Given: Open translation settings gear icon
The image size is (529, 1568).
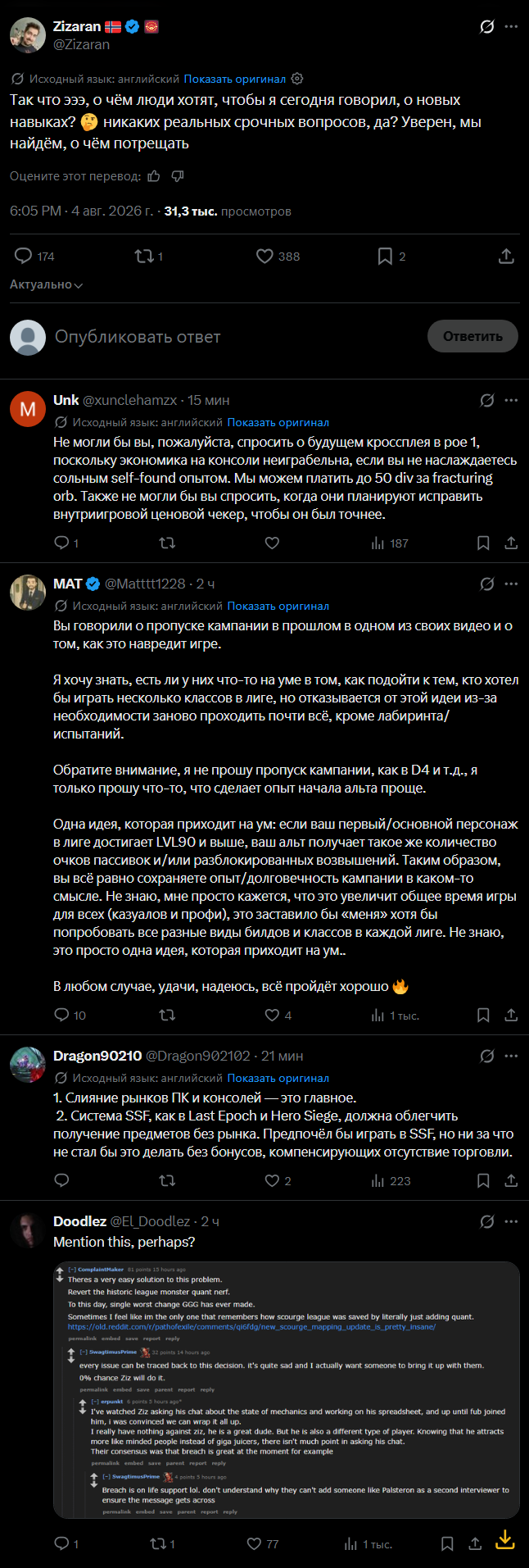Looking at the screenshot, I should (x=297, y=79).
